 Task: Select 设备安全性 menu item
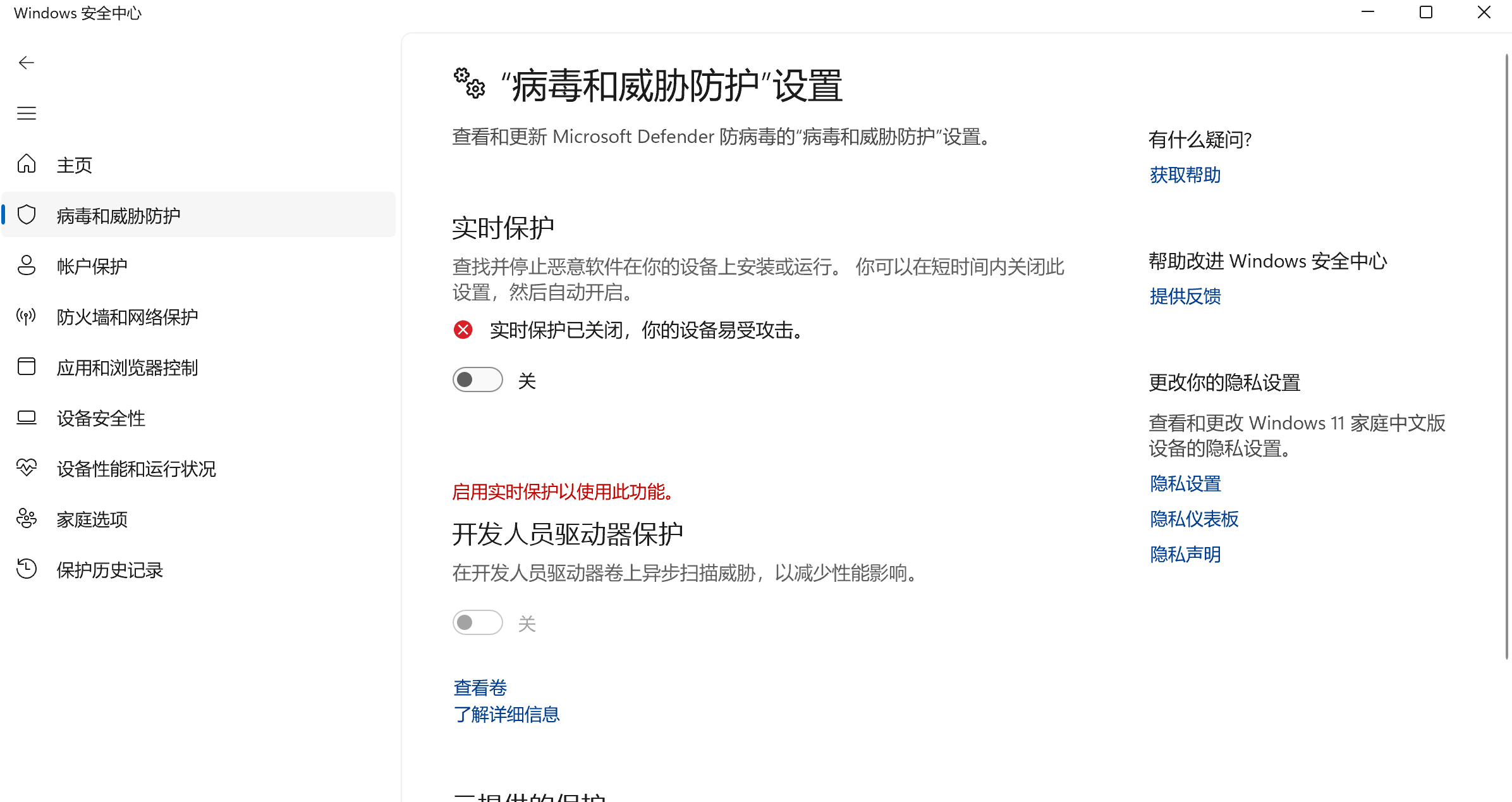click(x=101, y=418)
